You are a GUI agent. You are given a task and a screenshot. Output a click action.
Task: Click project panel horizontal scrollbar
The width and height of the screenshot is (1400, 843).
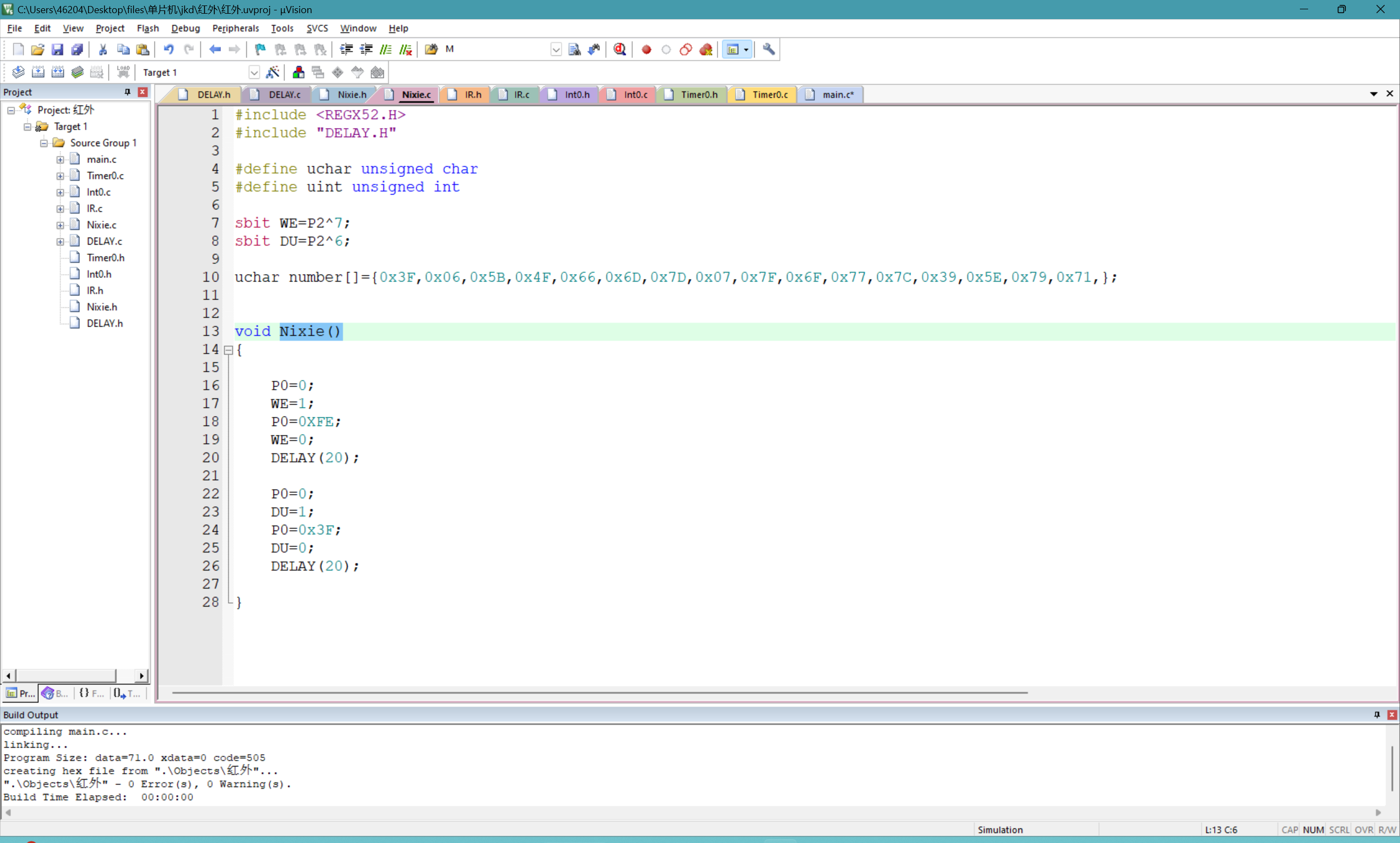coord(65,676)
